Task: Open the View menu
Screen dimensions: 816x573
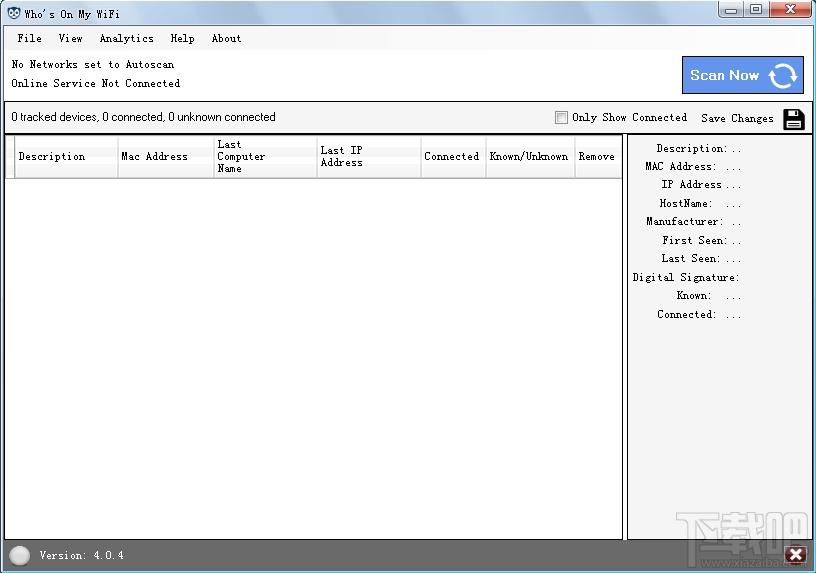Action: tap(70, 39)
